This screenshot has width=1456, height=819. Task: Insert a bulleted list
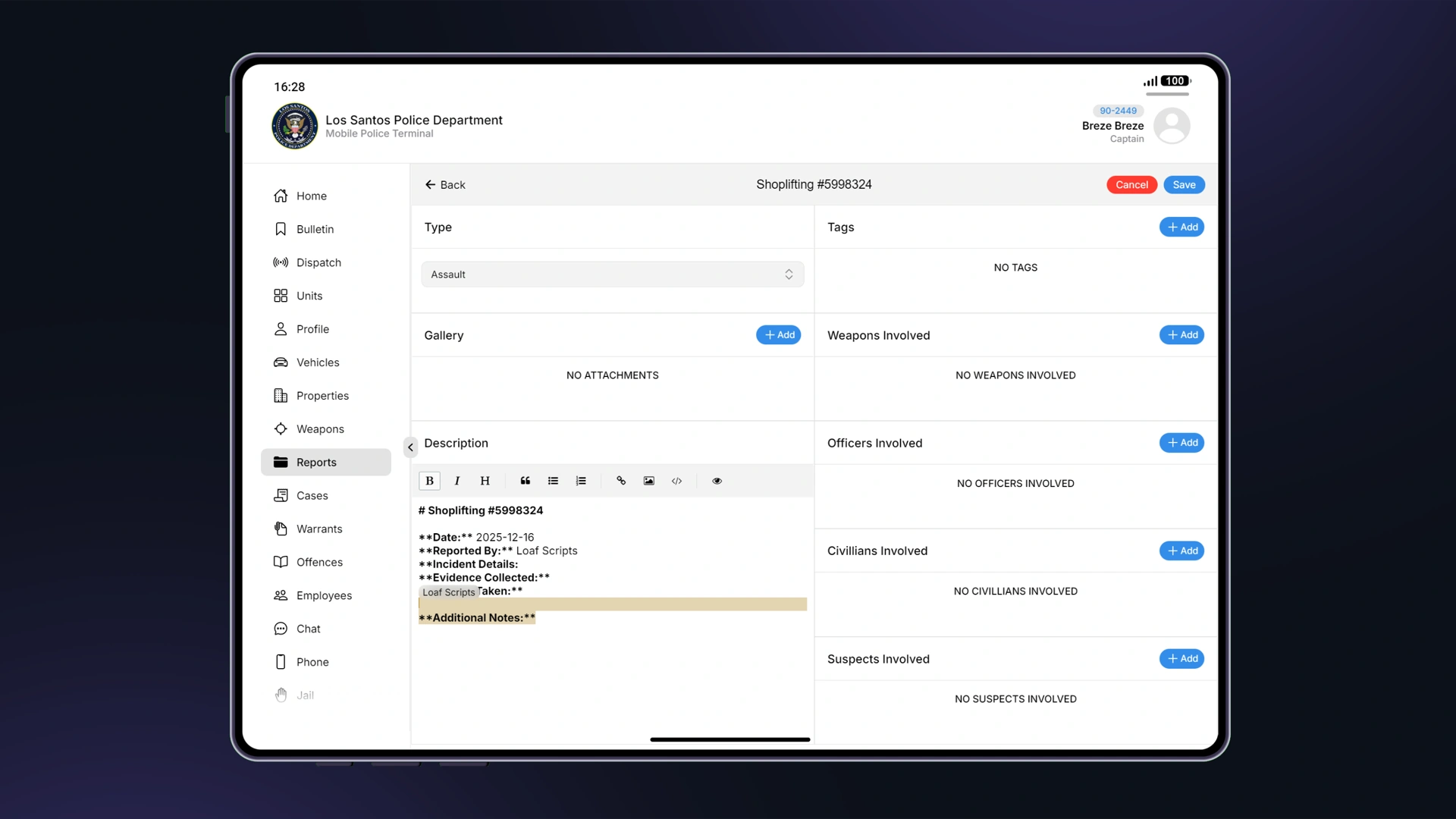(553, 481)
